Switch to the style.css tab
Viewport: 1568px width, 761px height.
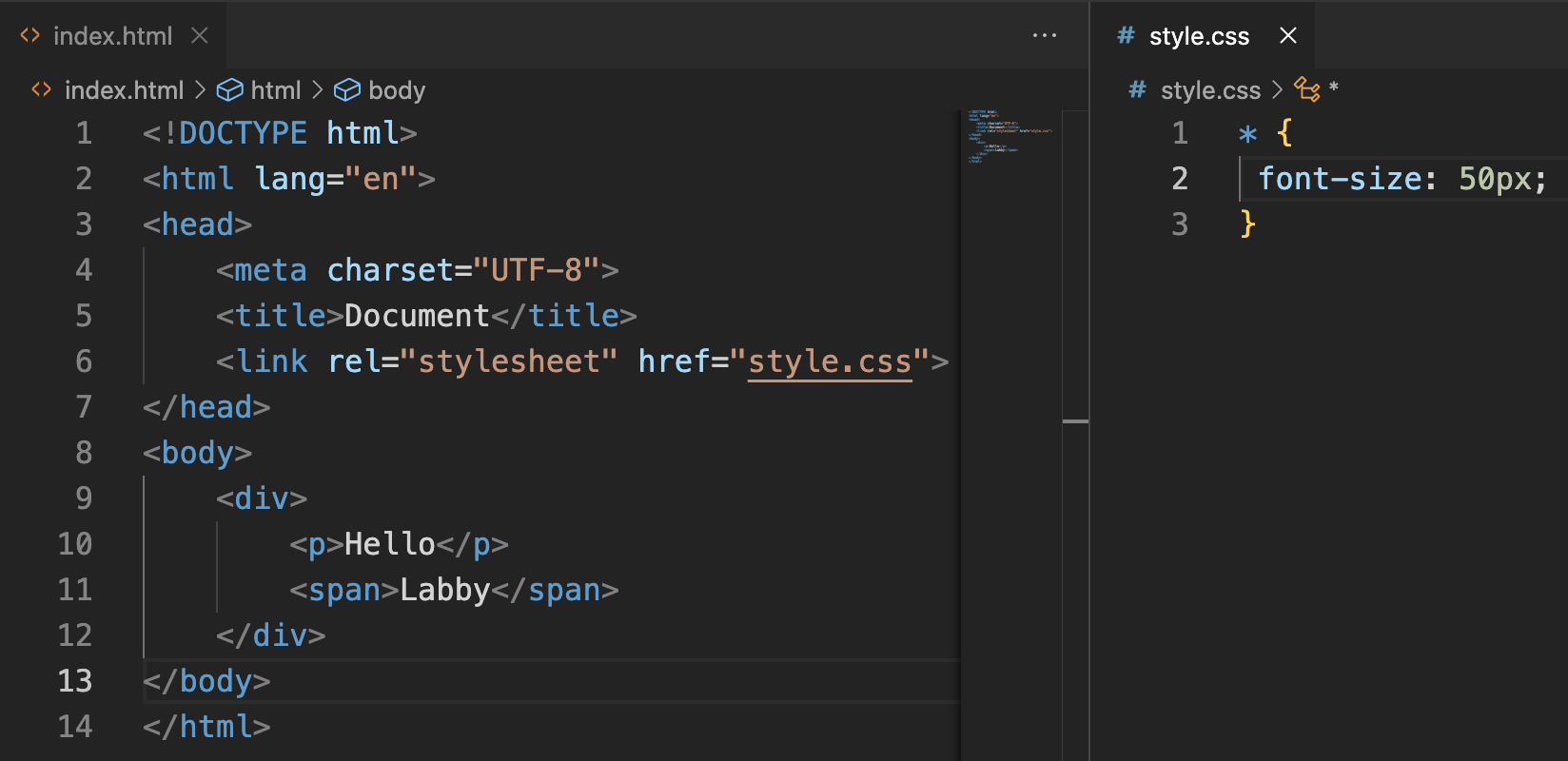click(x=1198, y=36)
